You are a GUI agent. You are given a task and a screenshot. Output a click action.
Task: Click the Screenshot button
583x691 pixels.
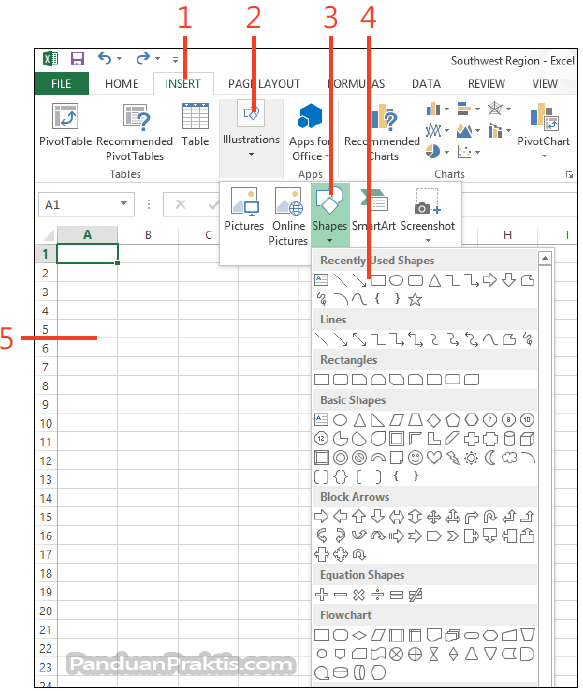tap(427, 215)
